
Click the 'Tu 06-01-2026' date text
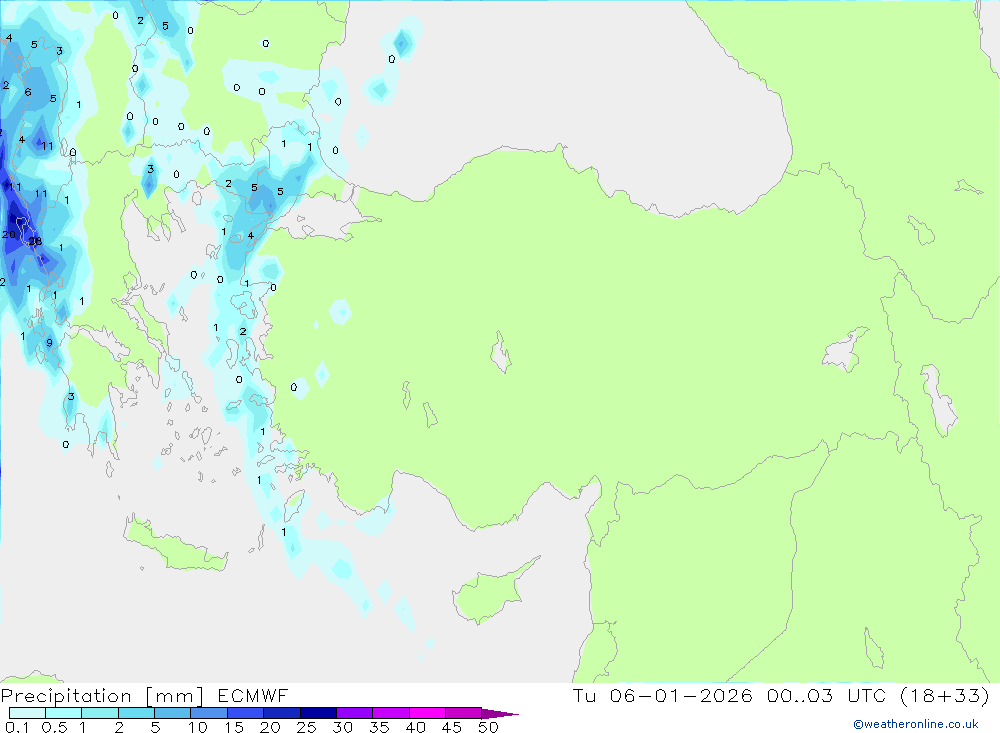[663, 696]
